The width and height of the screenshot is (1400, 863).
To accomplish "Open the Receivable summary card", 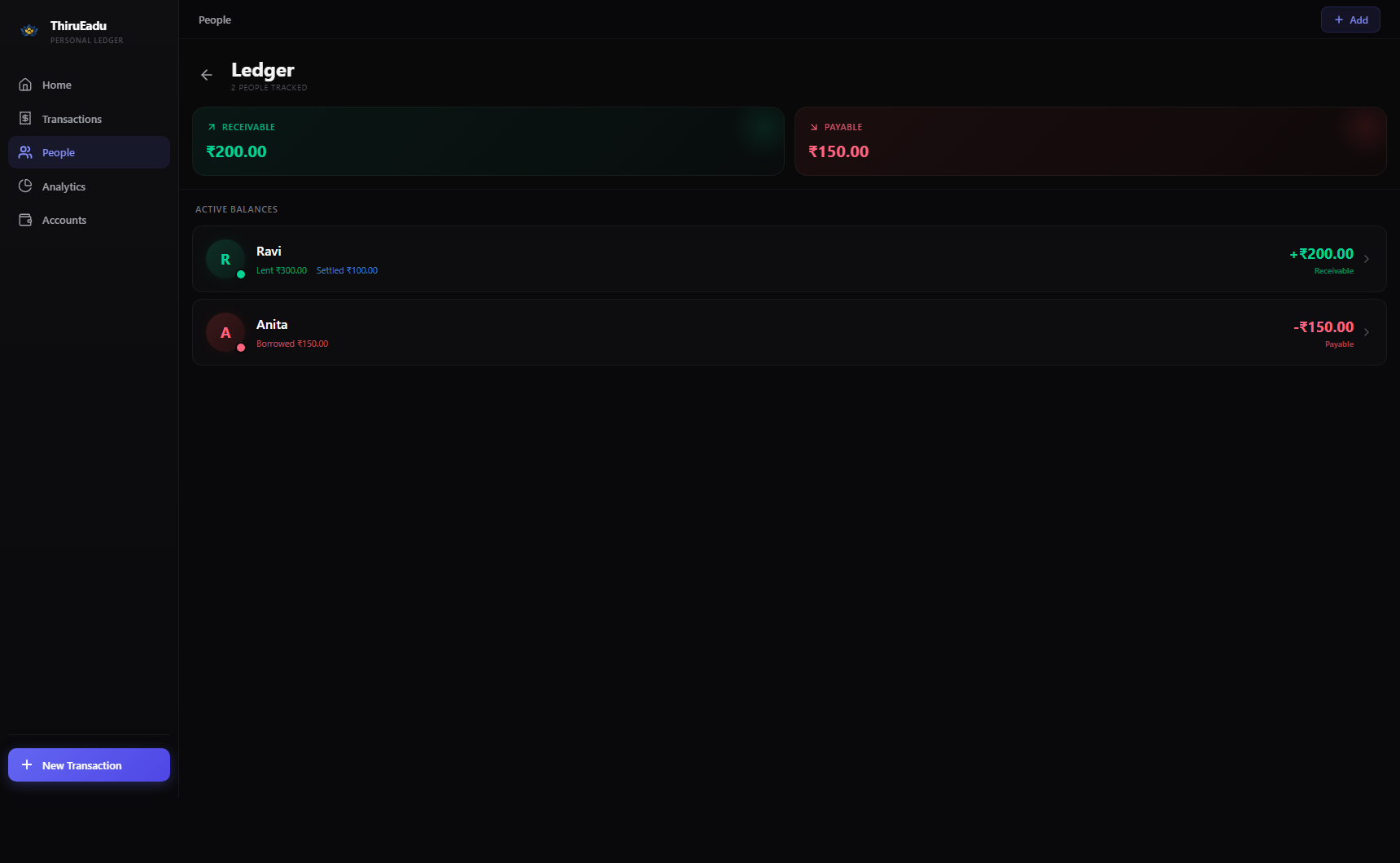I will pyautogui.click(x=488, y=141).
